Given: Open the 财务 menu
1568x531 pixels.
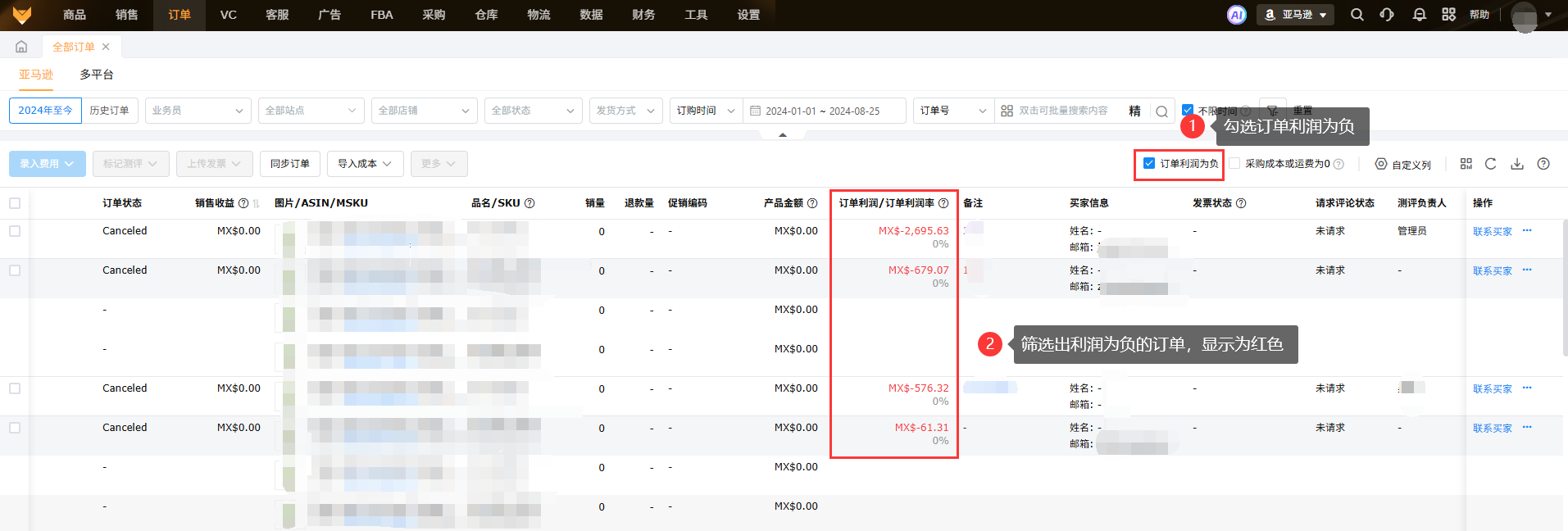Looking at the screenshot, I should (643, 15).
